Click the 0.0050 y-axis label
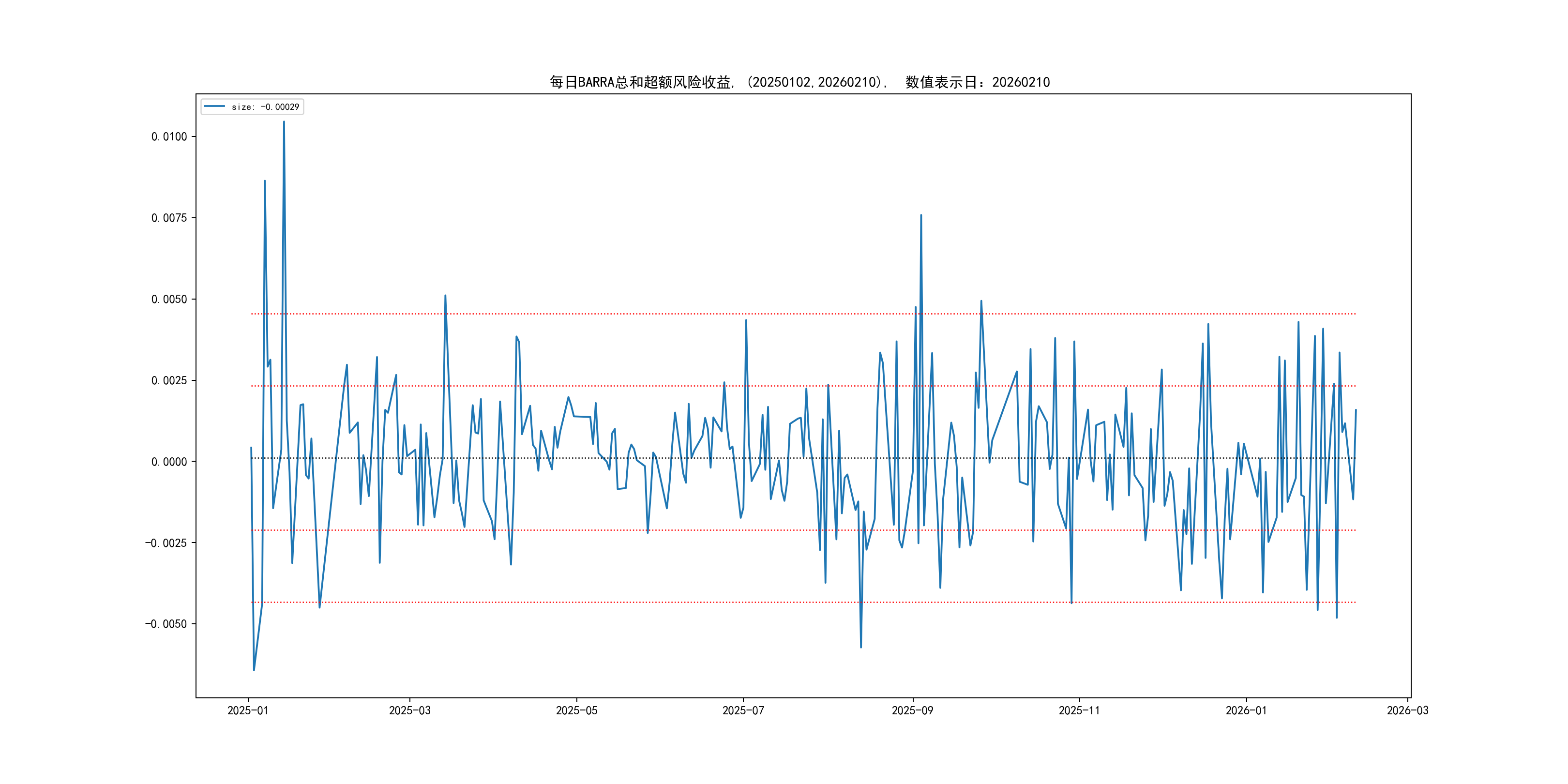This screenshot has height=784, width=1568. pyautogui.click(x=169, y=299)
